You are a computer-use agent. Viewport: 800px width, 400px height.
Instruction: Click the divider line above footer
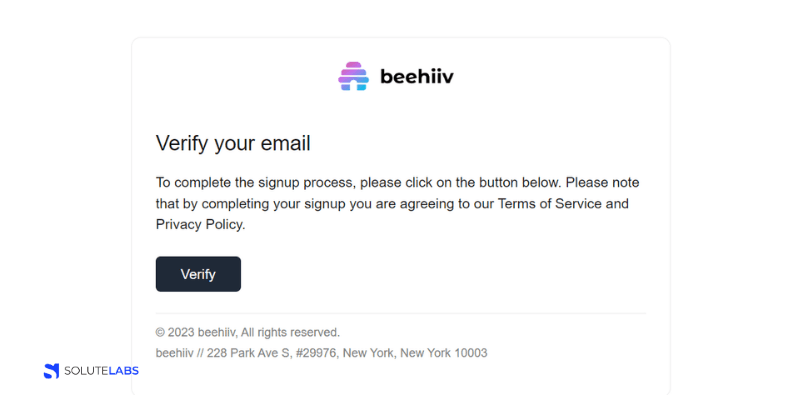point(400,313)
